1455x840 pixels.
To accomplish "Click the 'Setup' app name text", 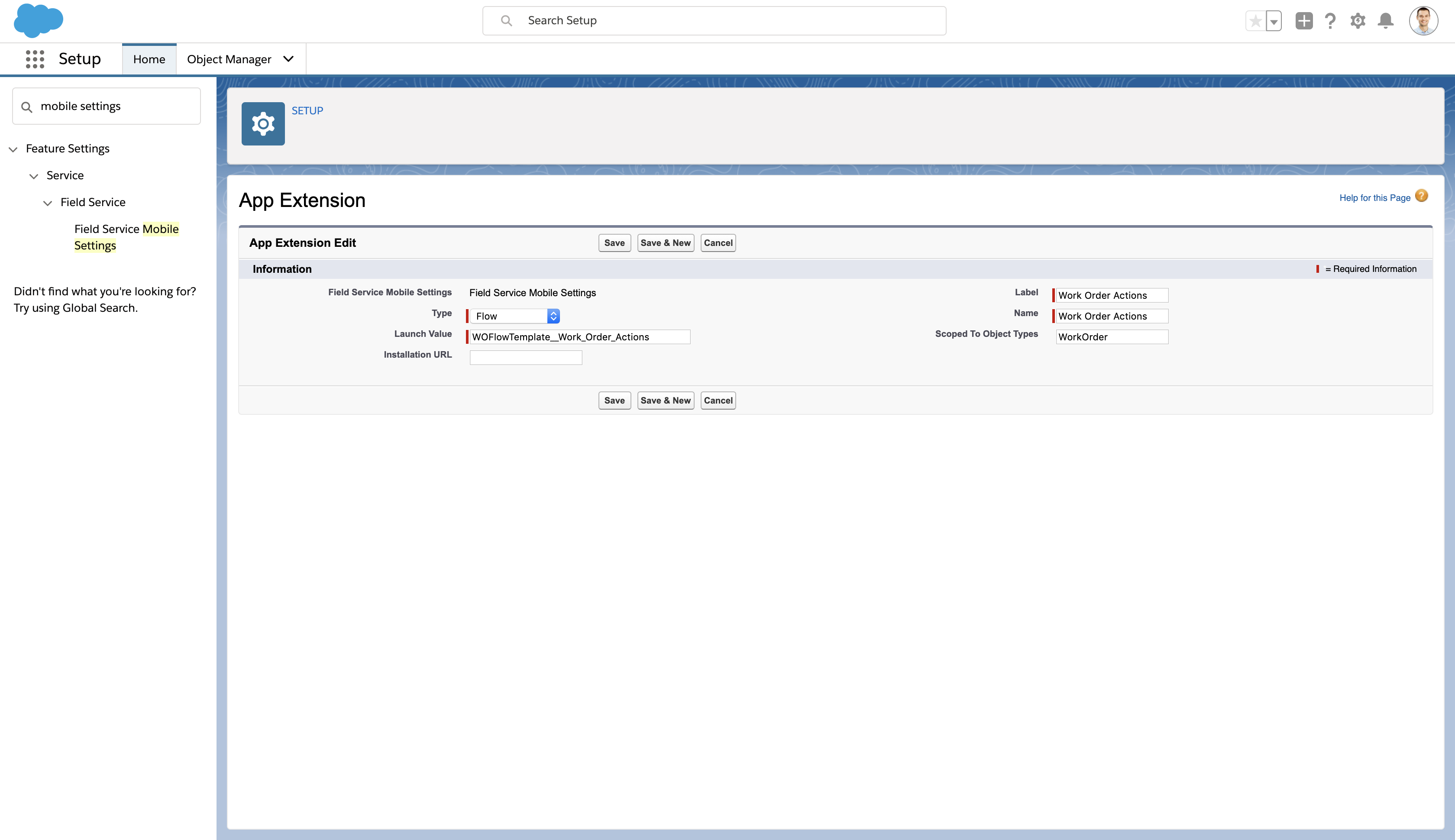I will tap(80, 59).
